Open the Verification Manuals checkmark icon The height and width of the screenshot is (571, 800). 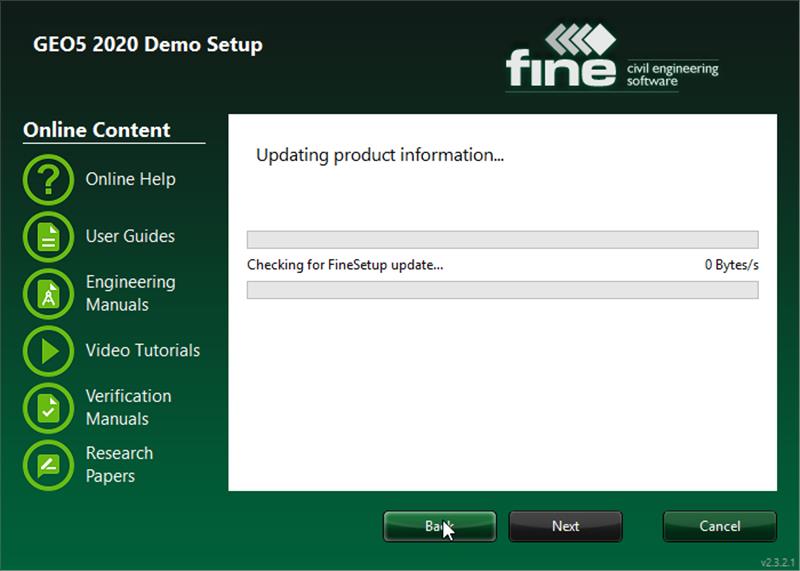tap(48, 408)
